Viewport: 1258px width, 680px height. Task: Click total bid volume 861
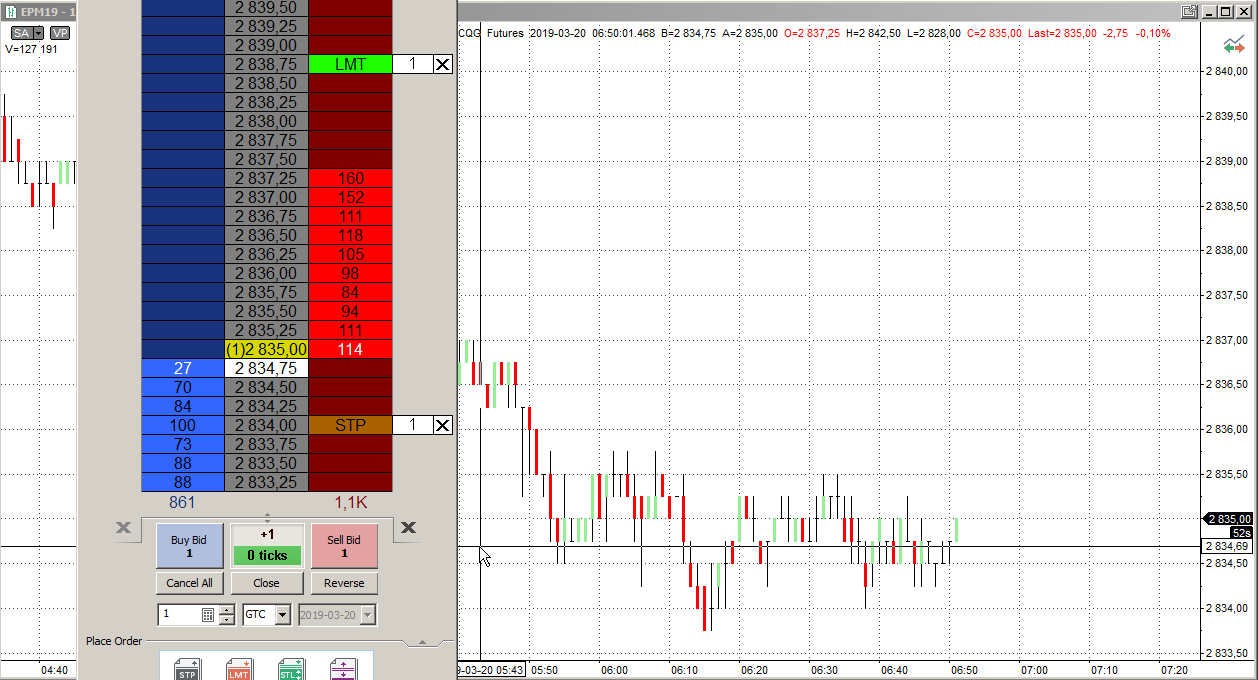182,502
